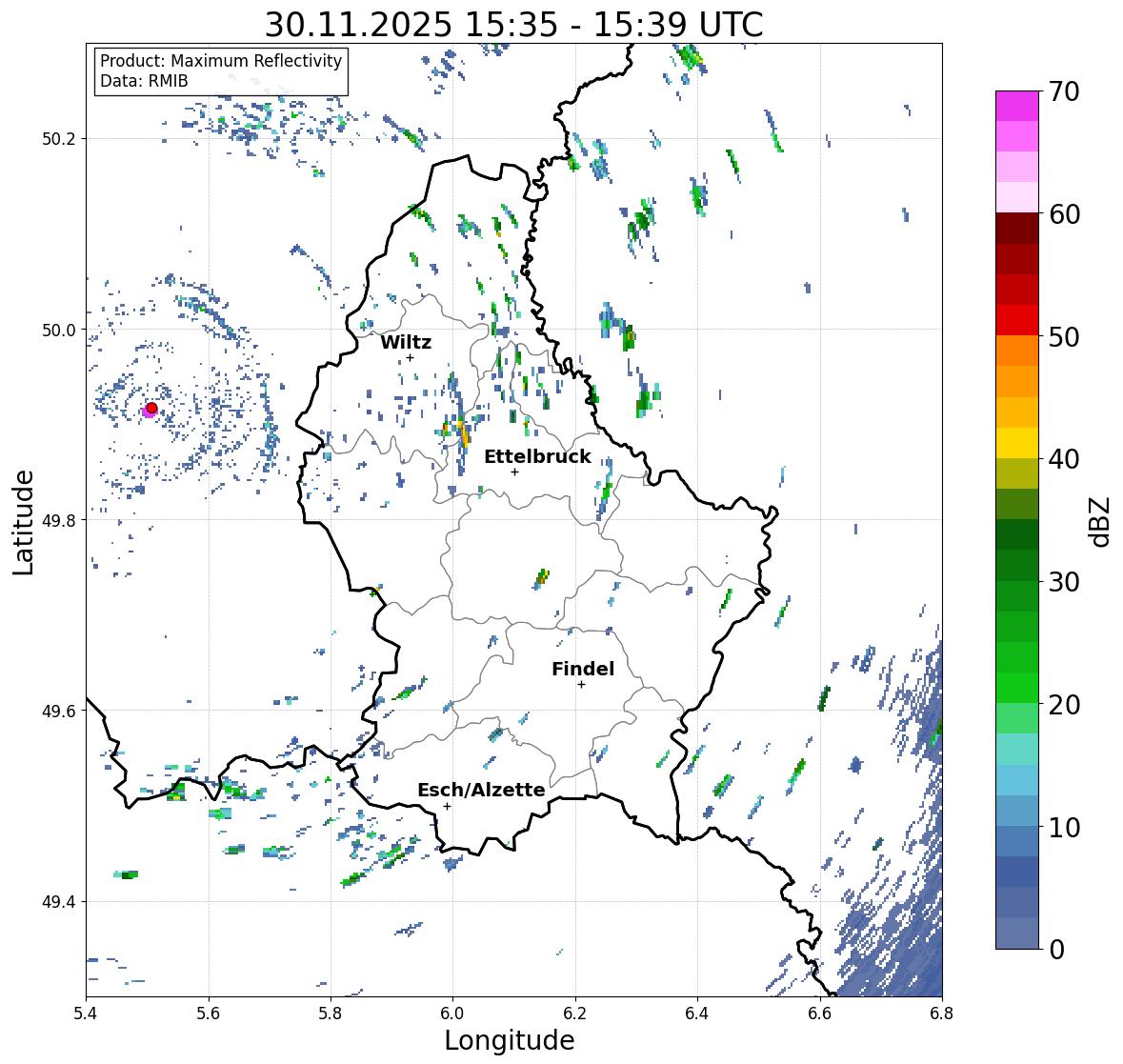Click the 10 tick on the colorbar
This screenshot has width=1123, height=1064.
pos(1064,827)
